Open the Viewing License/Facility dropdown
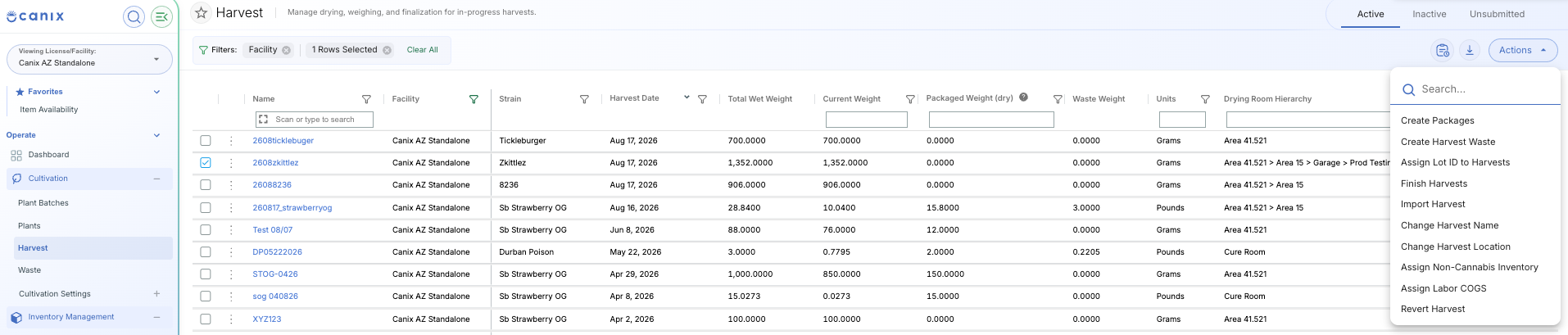The image size is (1568, 335). coord(89,59)
